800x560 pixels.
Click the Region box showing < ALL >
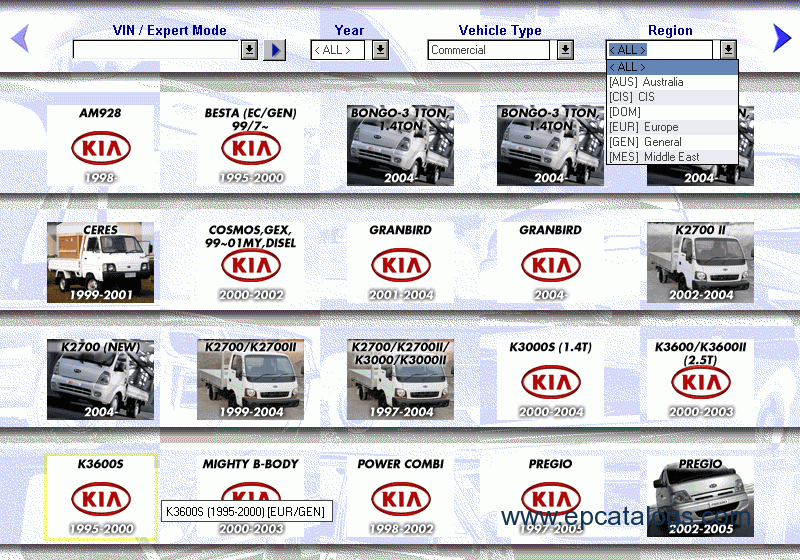[x=659, y=50]
